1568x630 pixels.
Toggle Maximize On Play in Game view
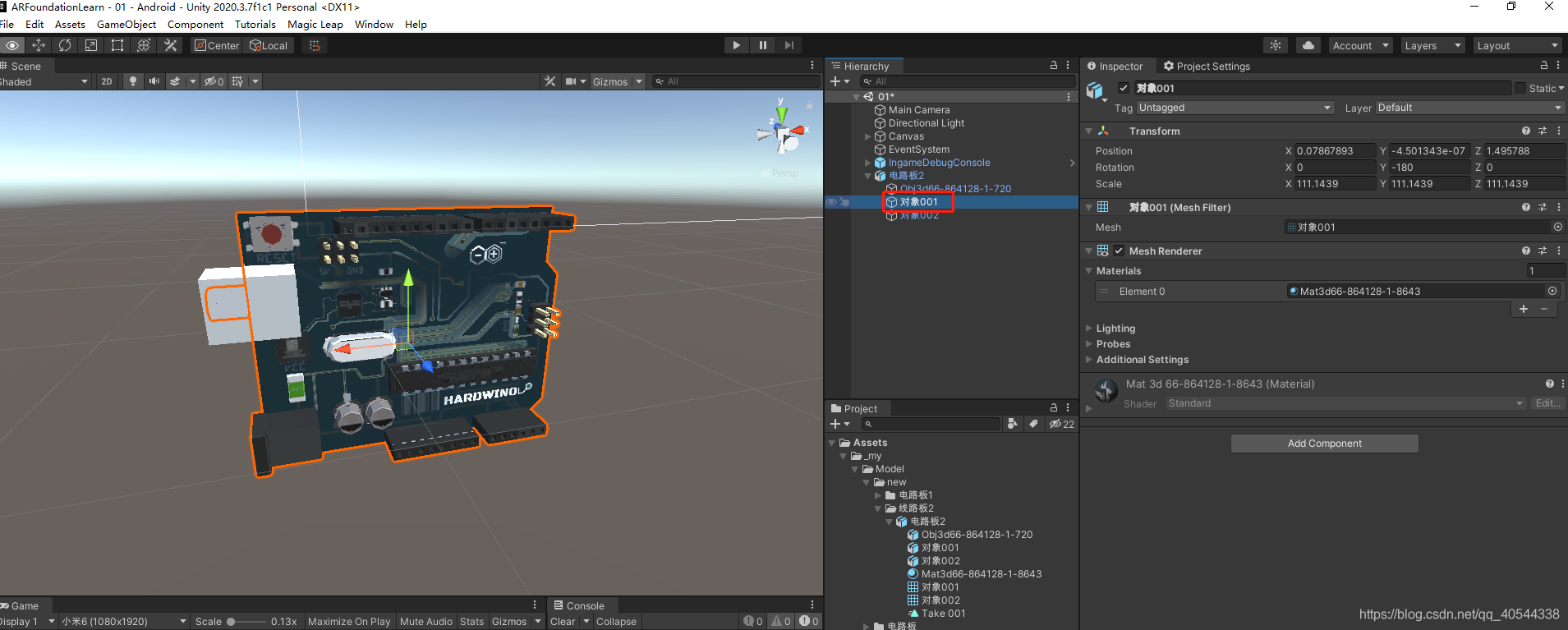click(x=349, y=622)
